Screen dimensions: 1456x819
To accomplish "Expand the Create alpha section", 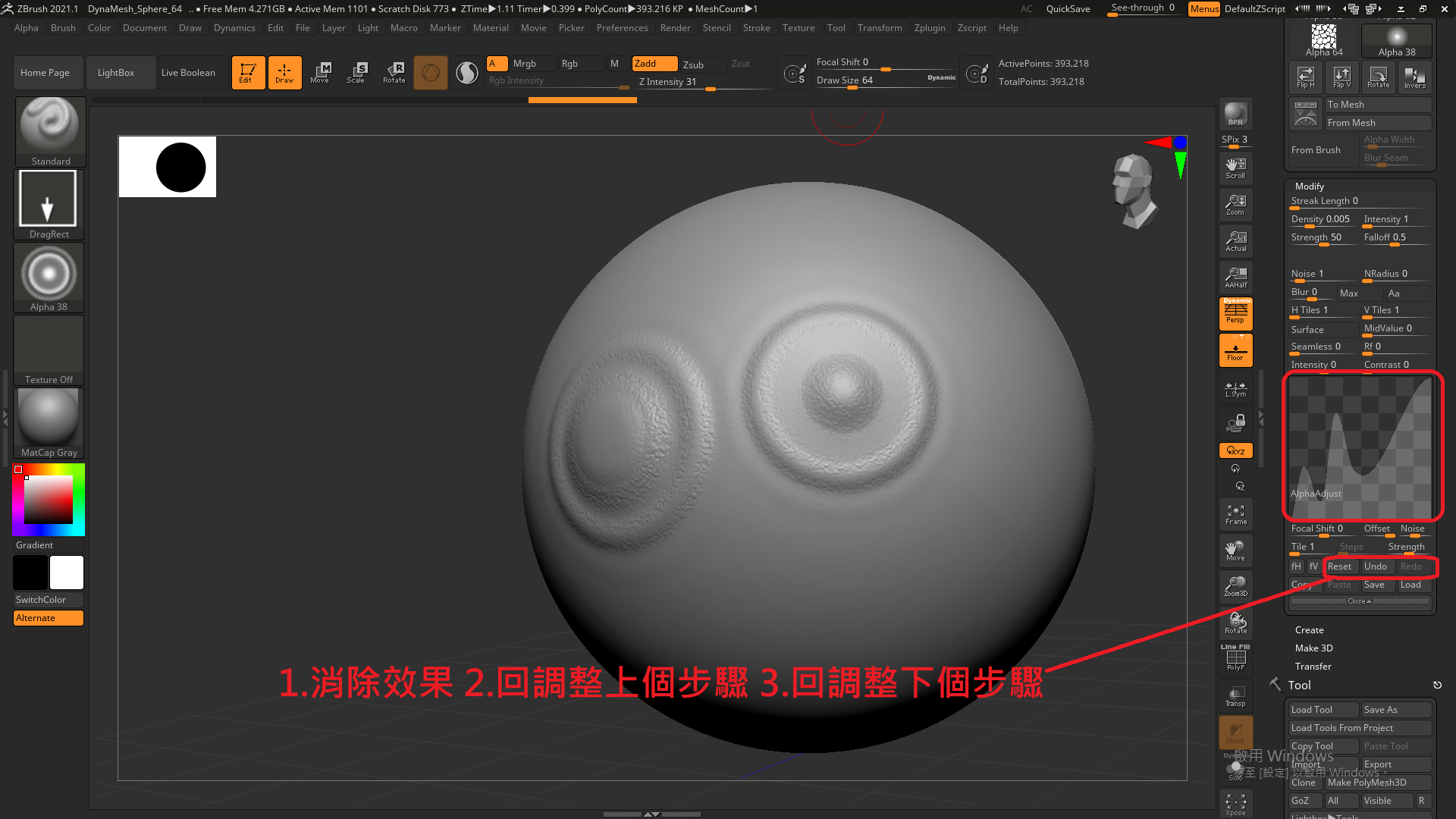I will [1309, 630].
